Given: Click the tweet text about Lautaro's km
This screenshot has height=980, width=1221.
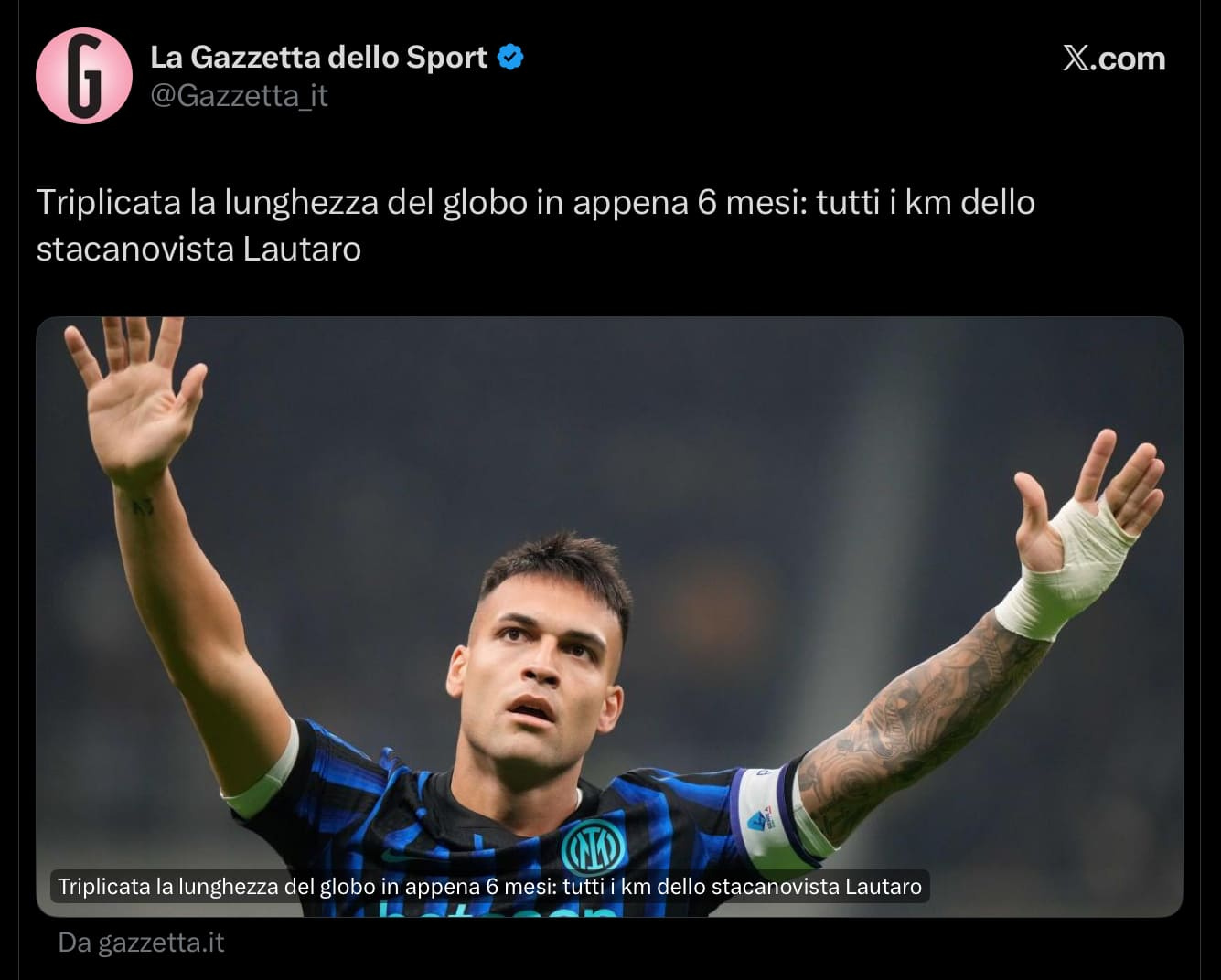Looking at the screenshot, I should (536, 225).
